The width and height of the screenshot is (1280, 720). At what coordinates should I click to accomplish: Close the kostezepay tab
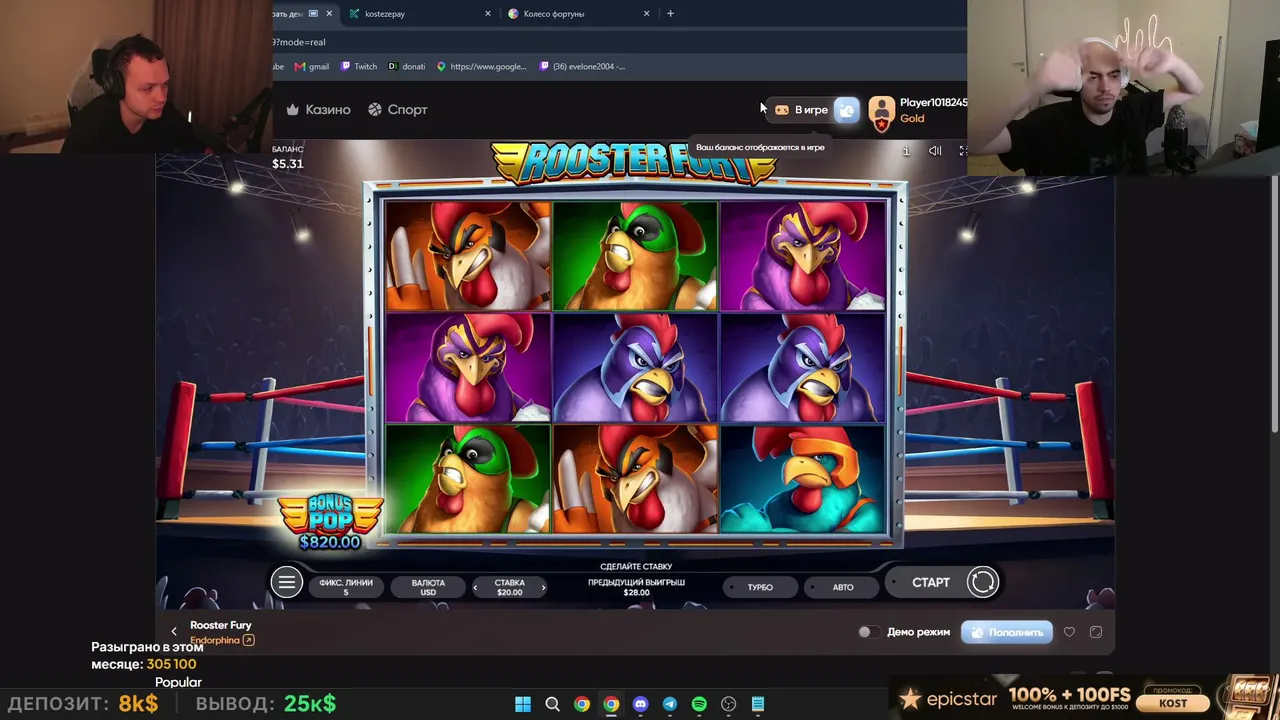coord(488,14)
